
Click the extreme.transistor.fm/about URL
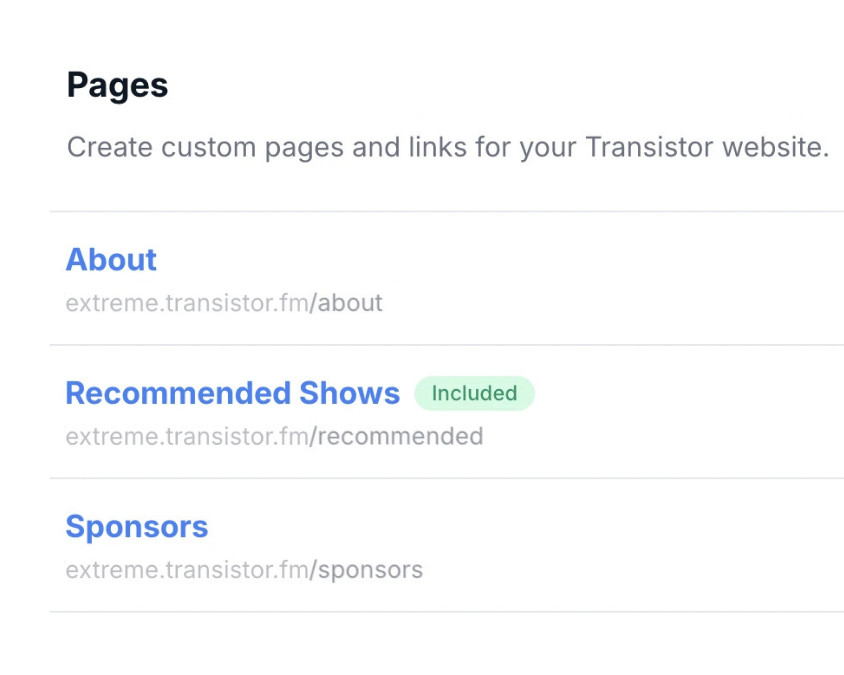tap(224, 303)
